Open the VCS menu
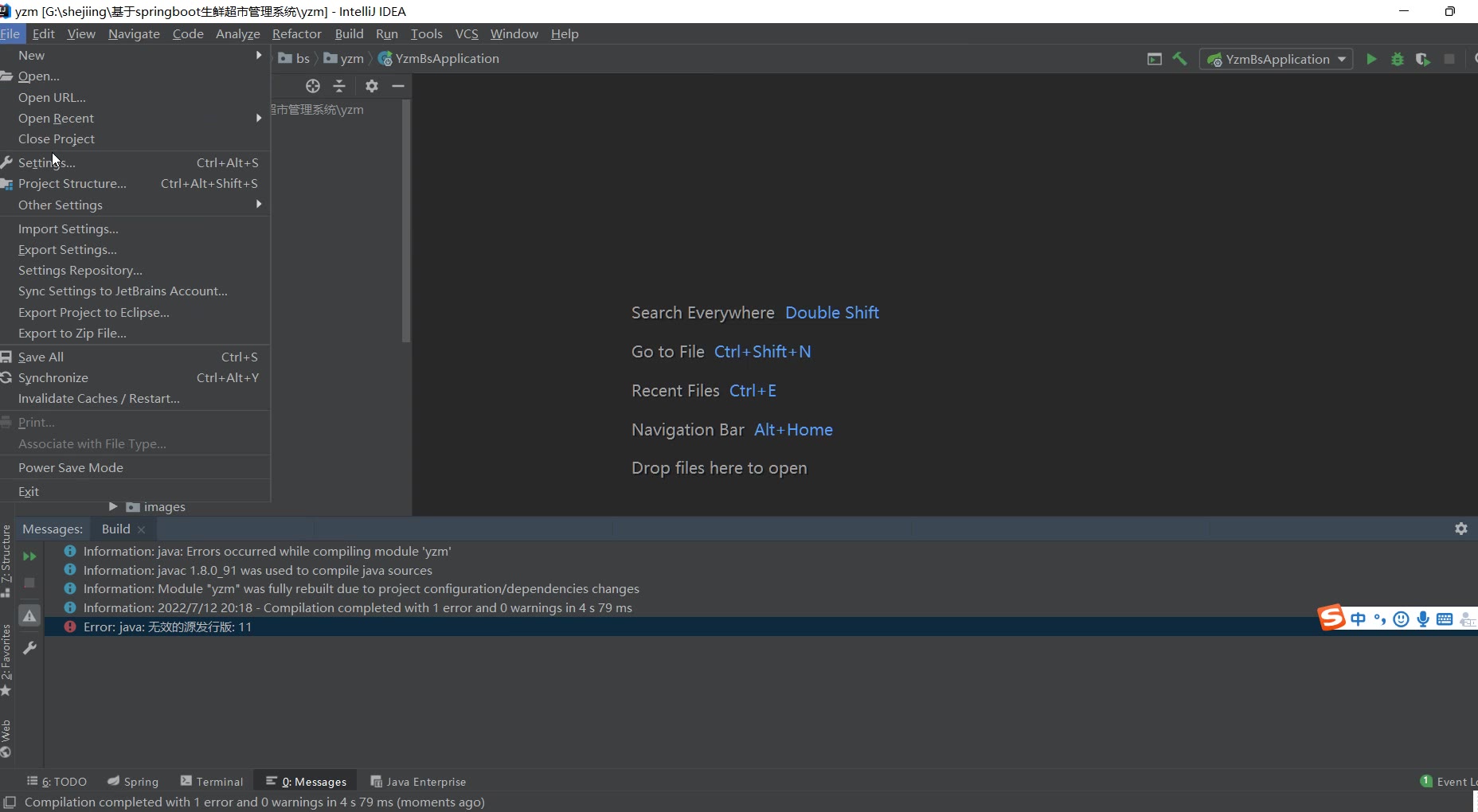 click(x=467, y=33)
